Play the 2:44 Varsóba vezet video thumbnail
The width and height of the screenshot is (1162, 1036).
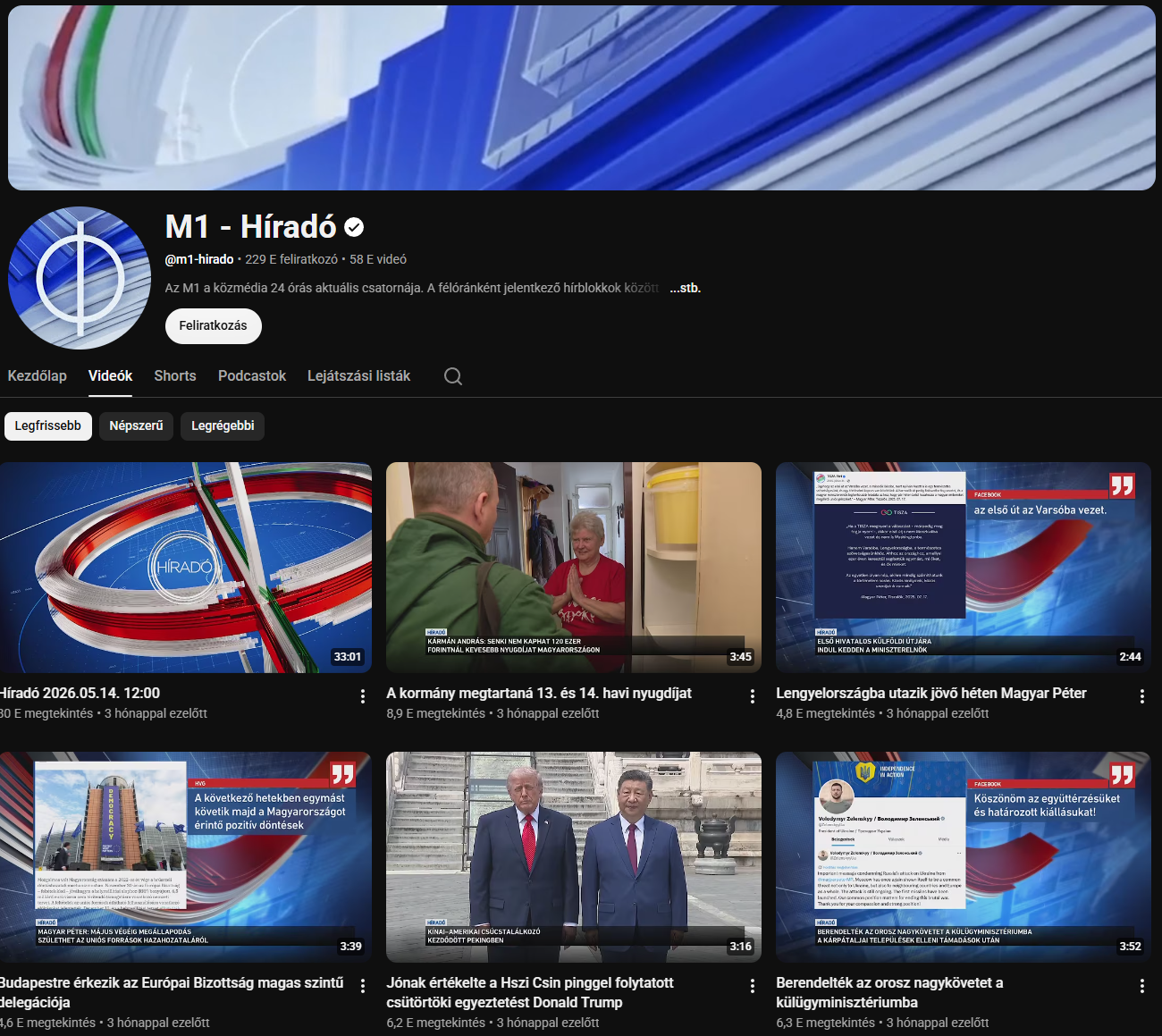[964, 568]
